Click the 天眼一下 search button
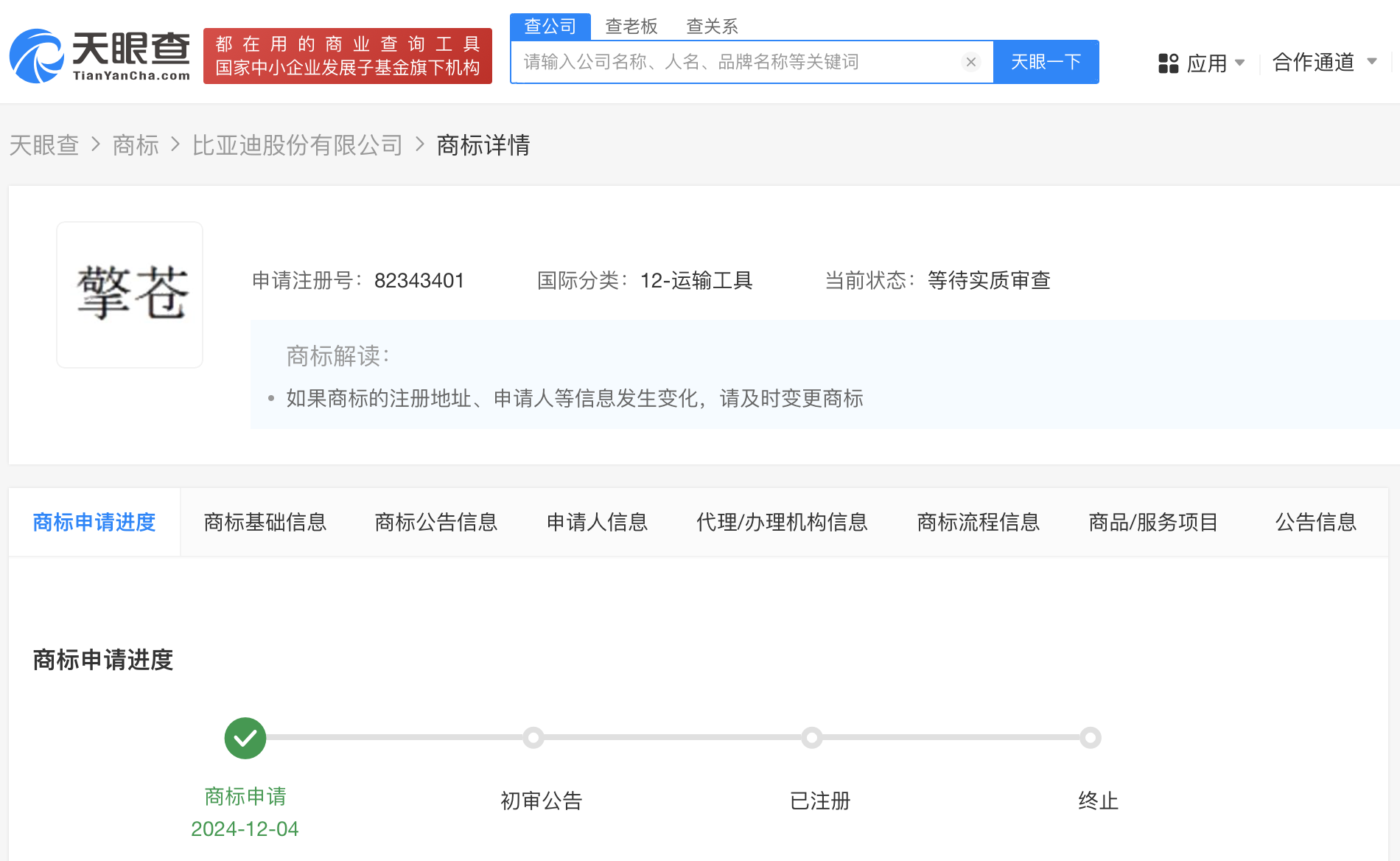 [x=1046, y=62]
